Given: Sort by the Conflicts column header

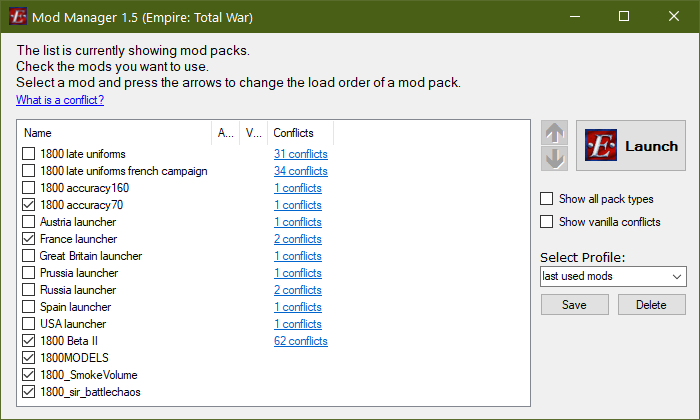Looking at the screenshot, I should click(x=300, y=133).
